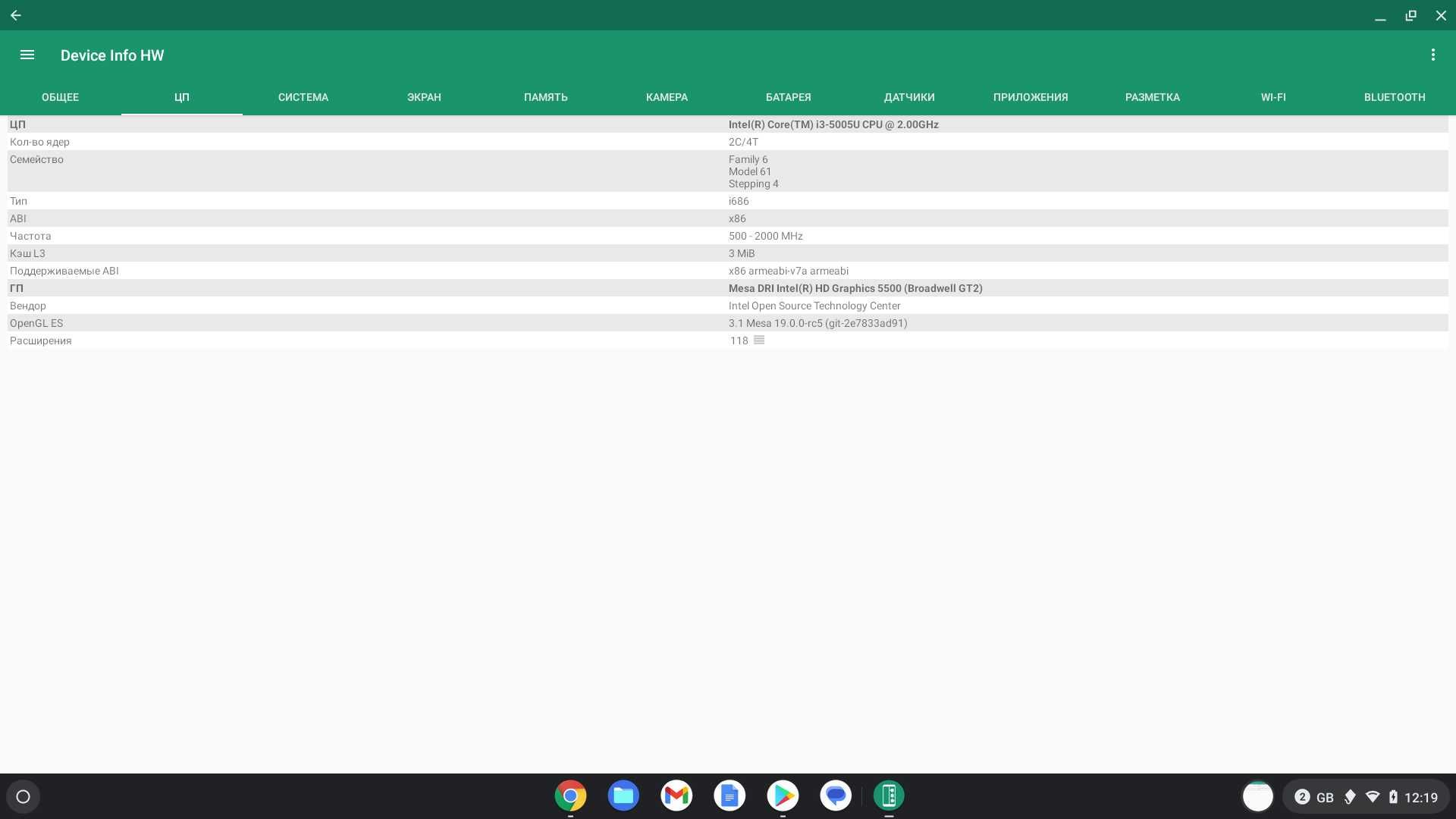Launch Chrome from the shelf
Image resolution: width=1456 pixels, height=819 pixels.
click(570, 795)
